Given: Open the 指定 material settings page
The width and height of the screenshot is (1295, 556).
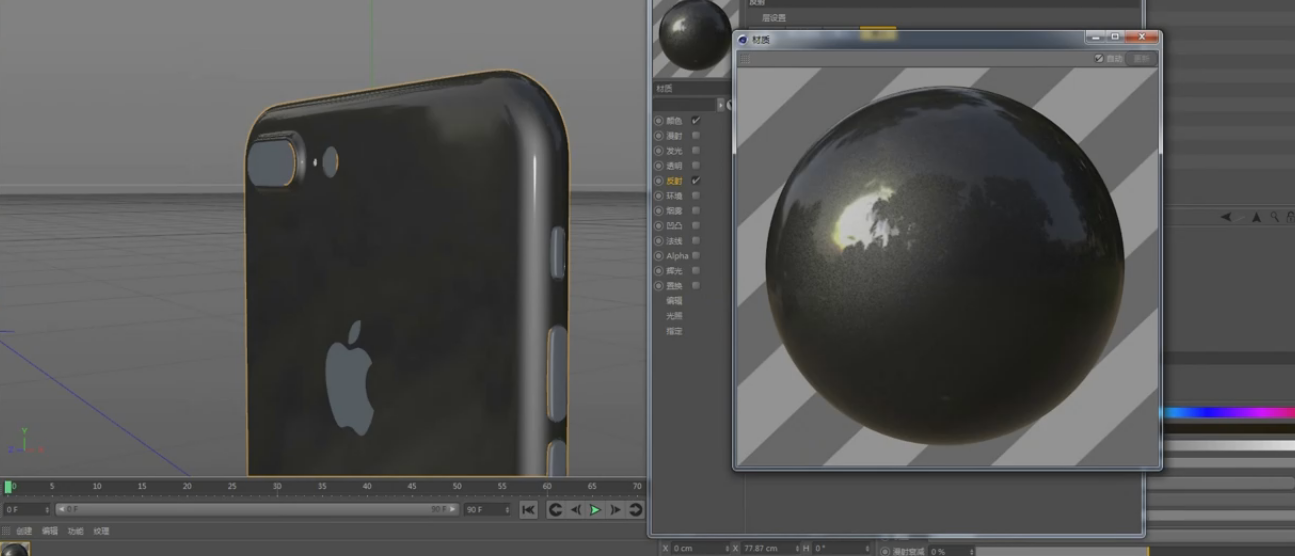Looking at the screenshot, I should click(x=674, y=330).
